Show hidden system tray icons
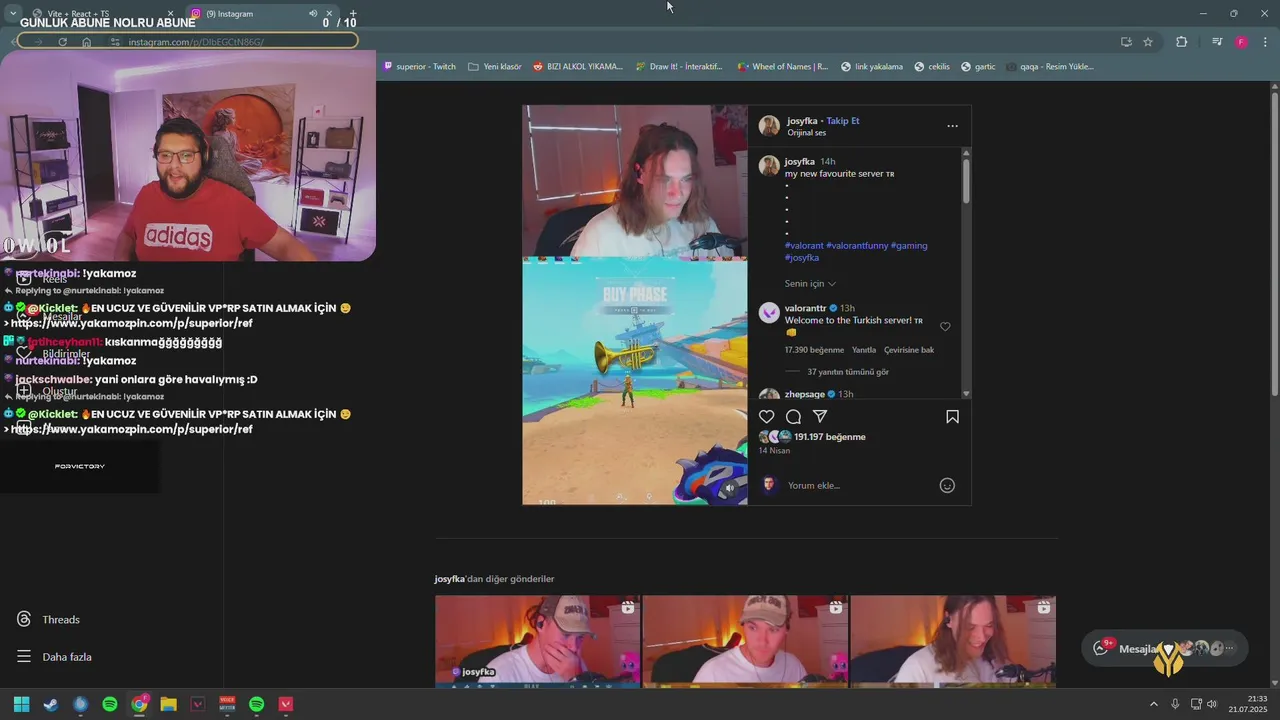Screen dimensions: 1280x720 click(1153, 704)
